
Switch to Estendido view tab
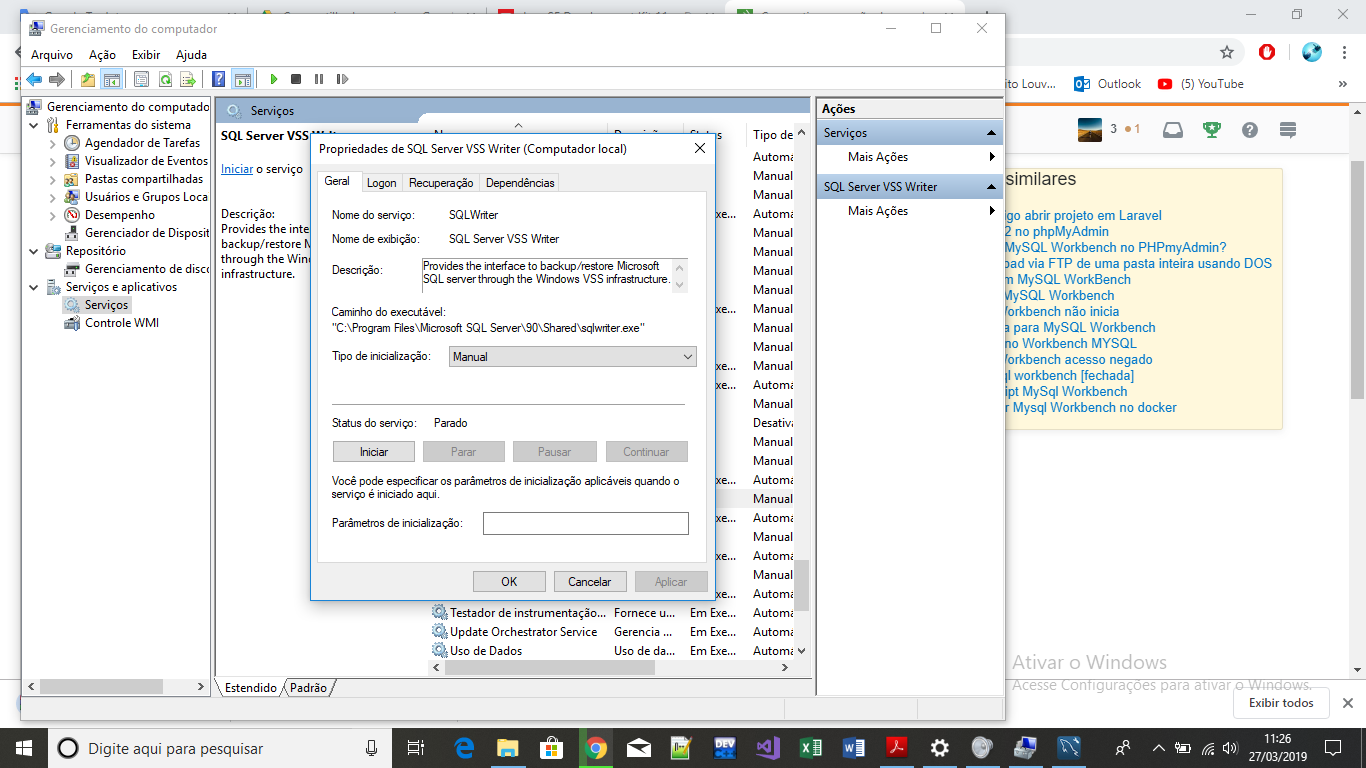click(x=250, y=688)
